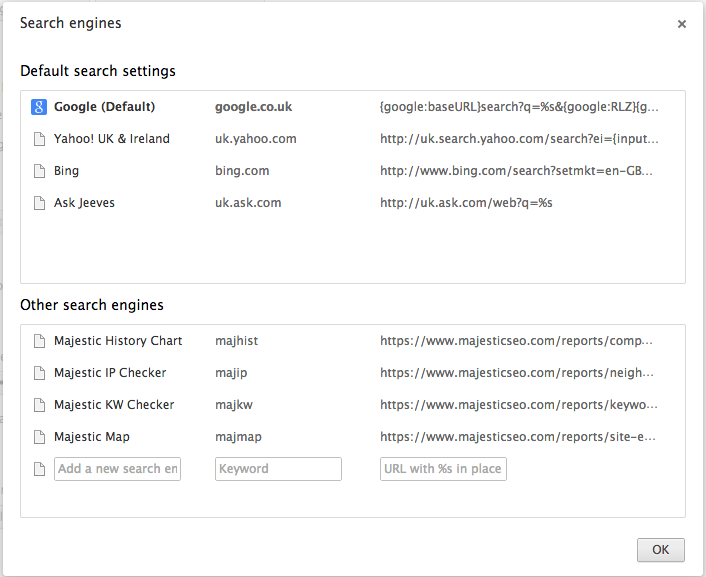
Task: Confirm with the OK button
Action: (x=661, y=550)
